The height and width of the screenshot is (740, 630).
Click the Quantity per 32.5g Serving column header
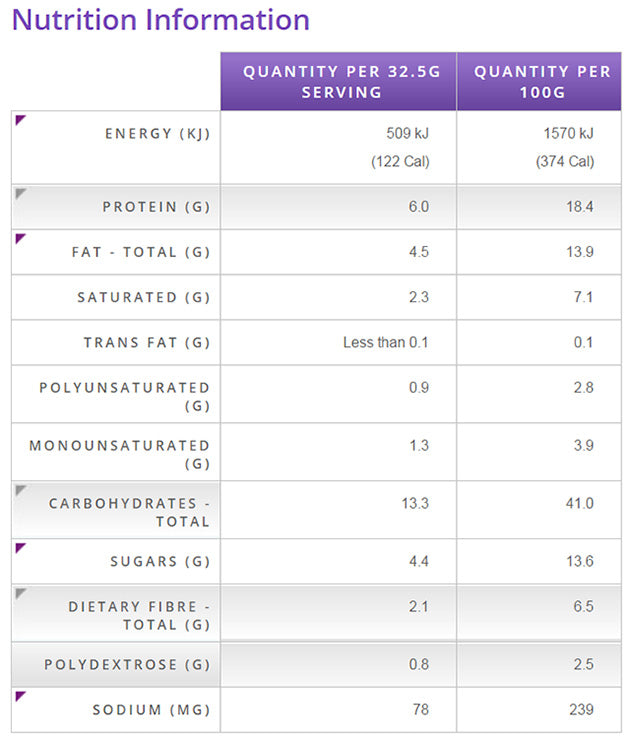[338, 81]
